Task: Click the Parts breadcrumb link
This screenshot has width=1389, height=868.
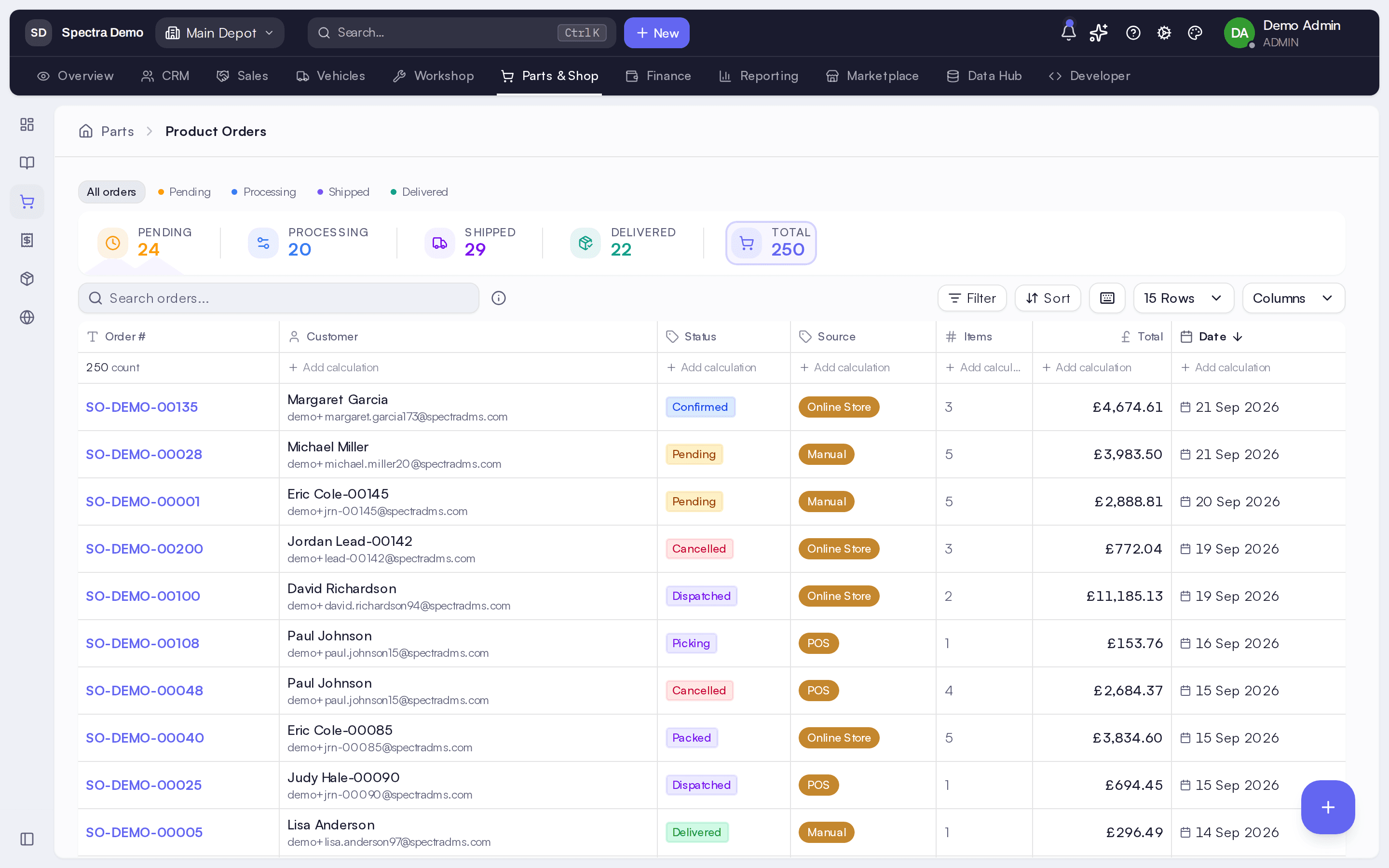Action: [x=118, y=131]
